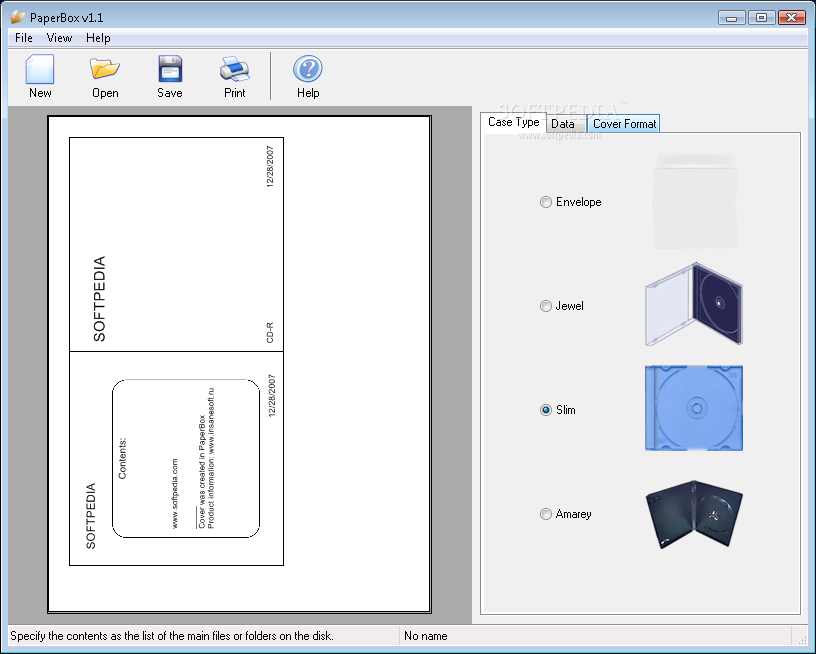816x654 pixels.
Task: Click the black Amarey case picture
Action: point(694,514)
